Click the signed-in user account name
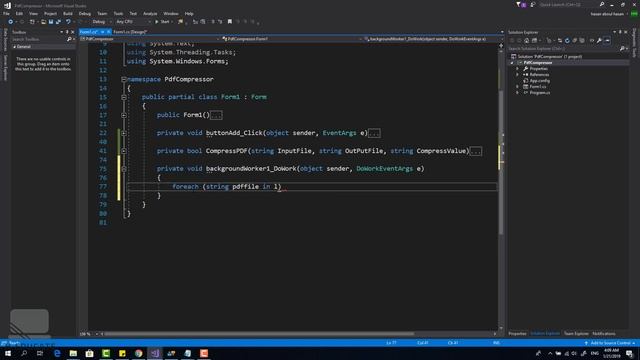This screenshot has width=640, height=360. coord(607,14)
